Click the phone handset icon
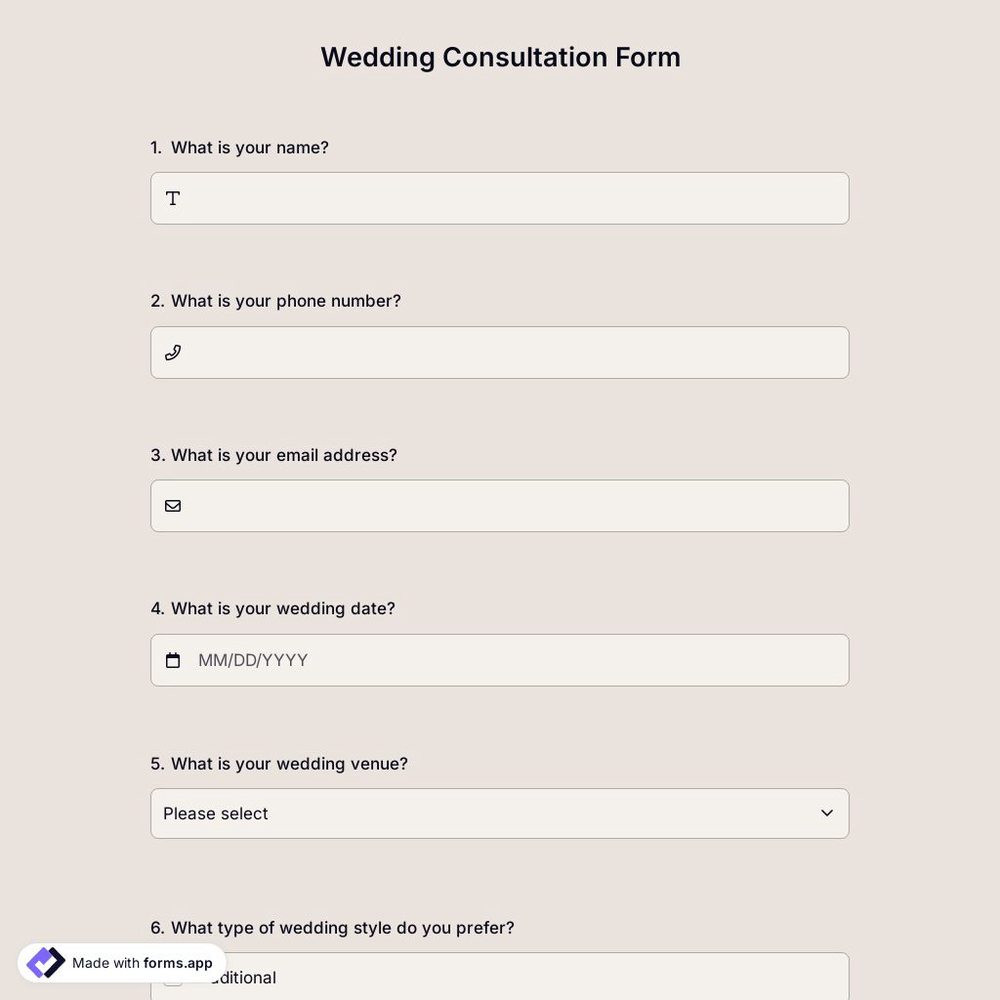Screen dimensions: 1000x1000 172,352
